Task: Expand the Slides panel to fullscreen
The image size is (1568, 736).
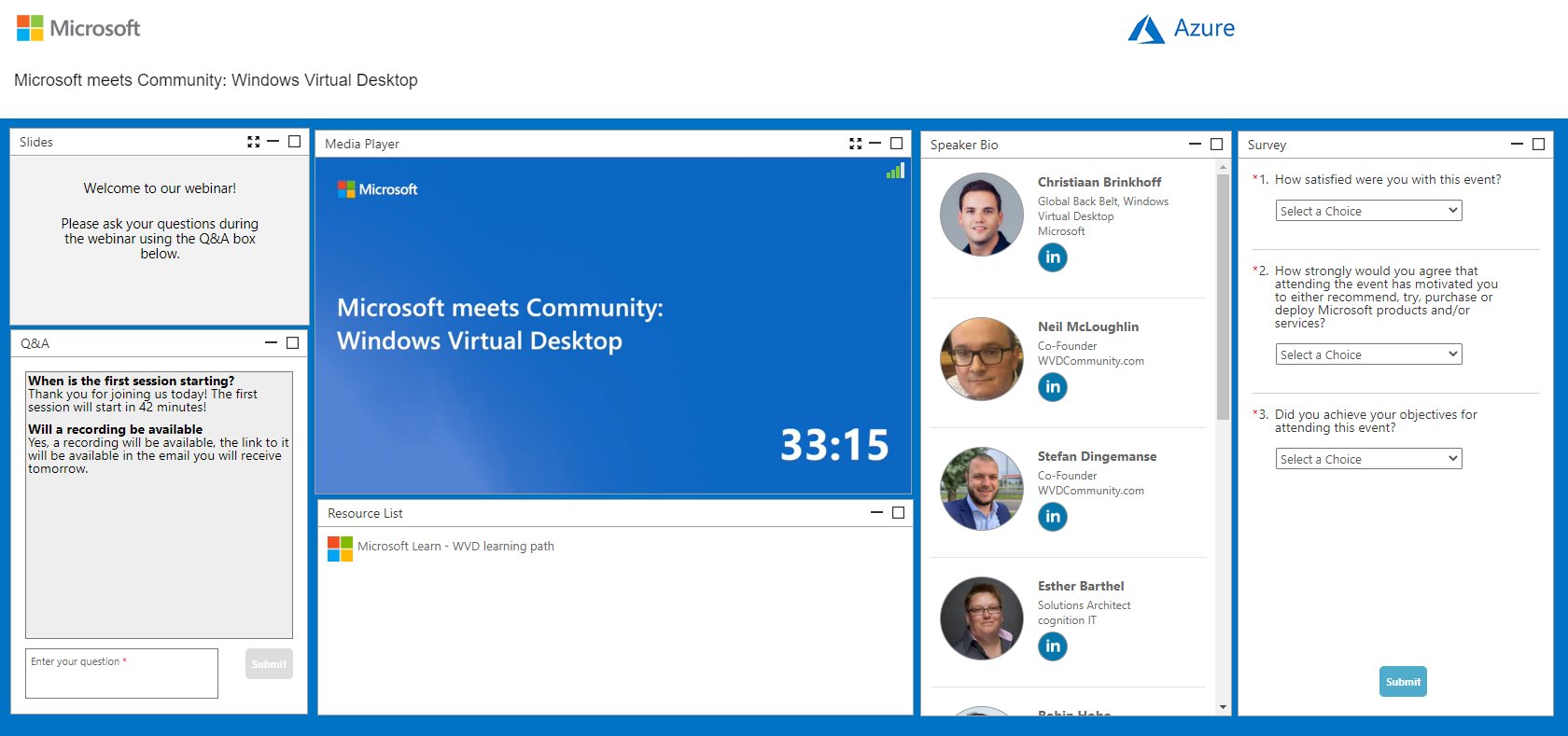Action: (x=253, y=142)
